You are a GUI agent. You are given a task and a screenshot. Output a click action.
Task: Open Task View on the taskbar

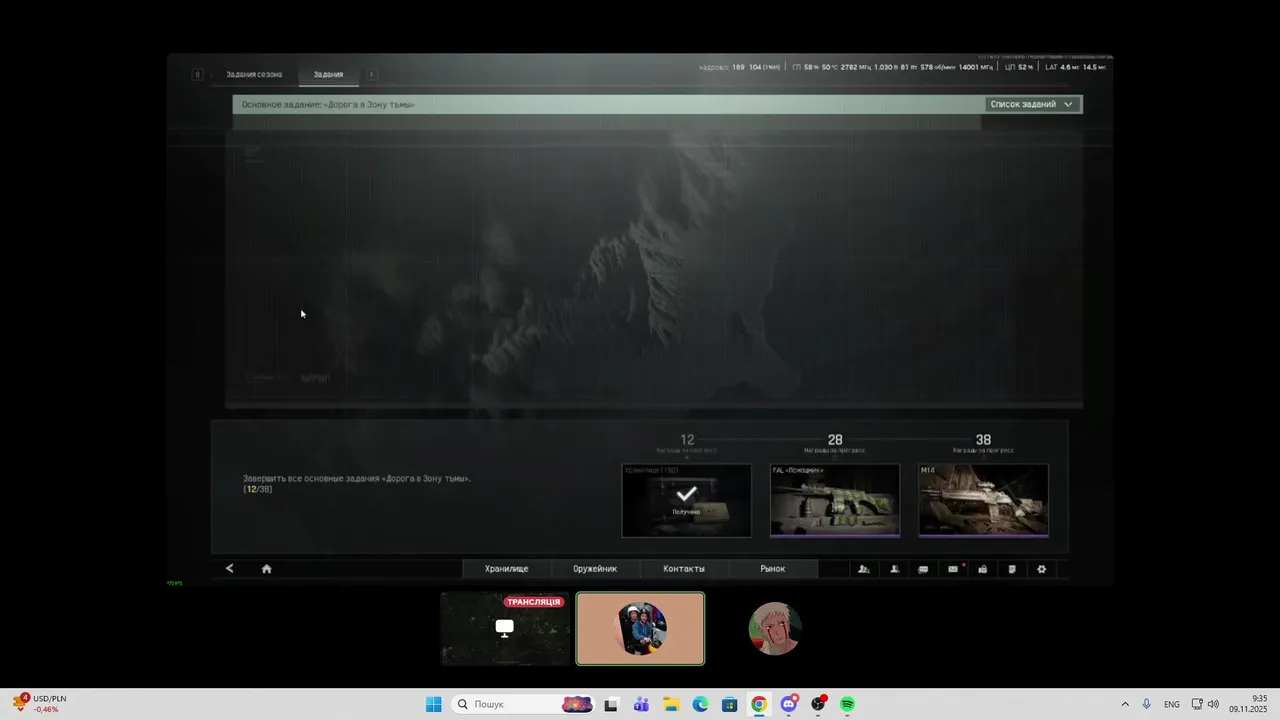(x=611, y=704)
